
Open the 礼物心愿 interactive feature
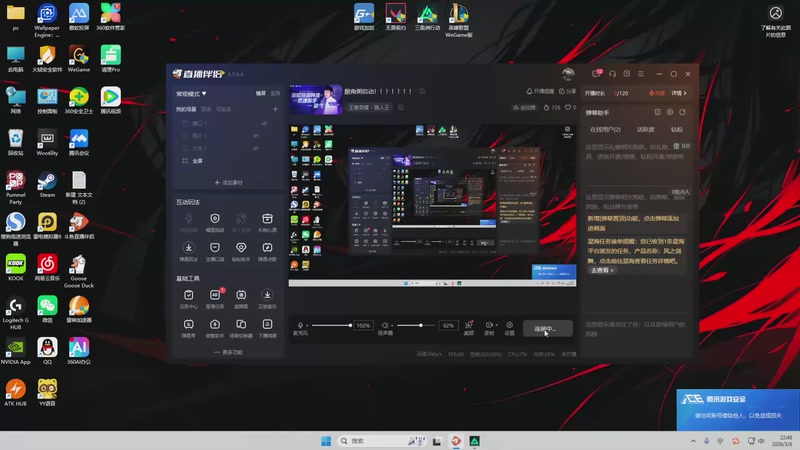click(x=267, y=222)
